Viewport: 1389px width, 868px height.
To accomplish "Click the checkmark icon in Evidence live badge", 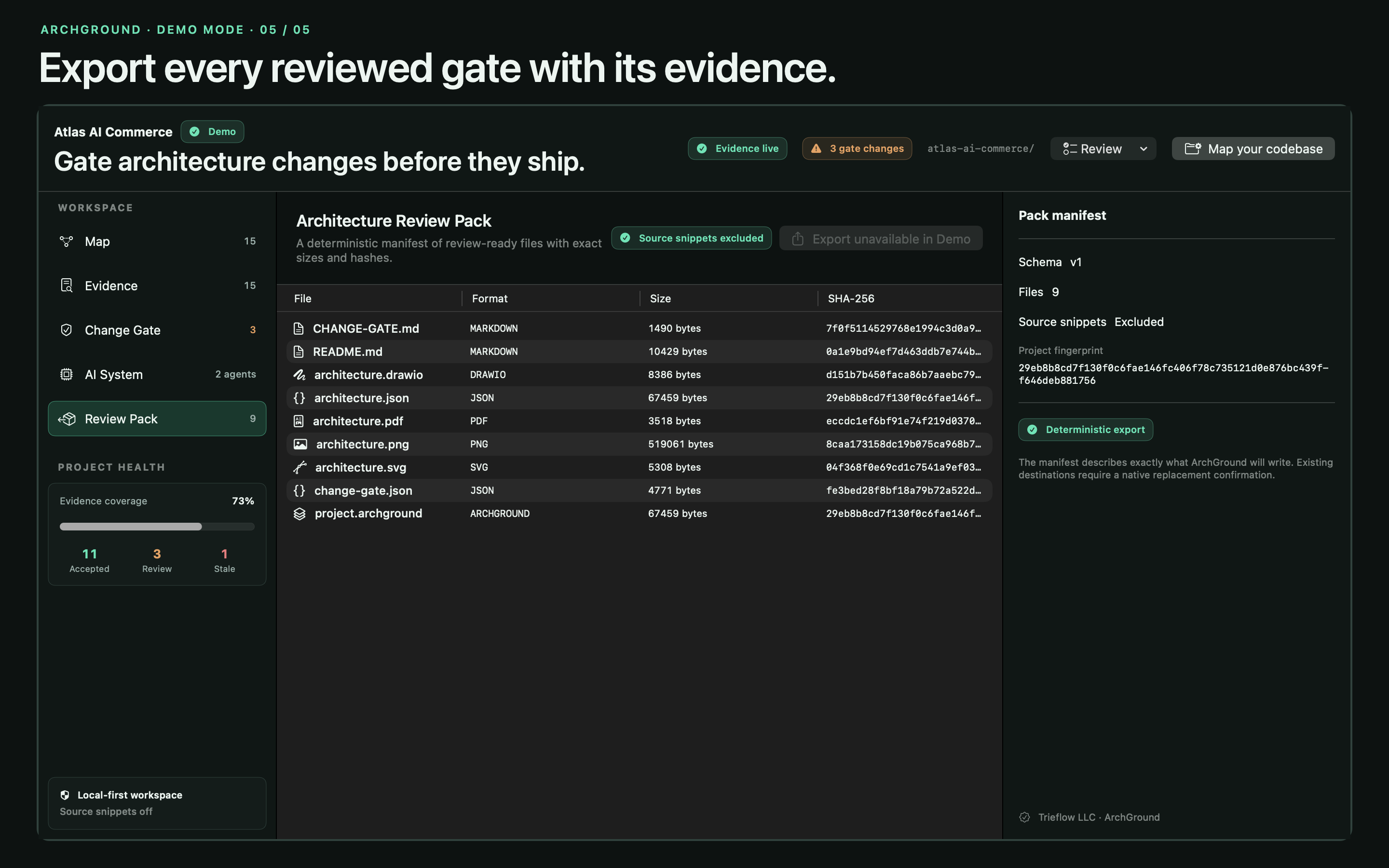I will (701, 149).
